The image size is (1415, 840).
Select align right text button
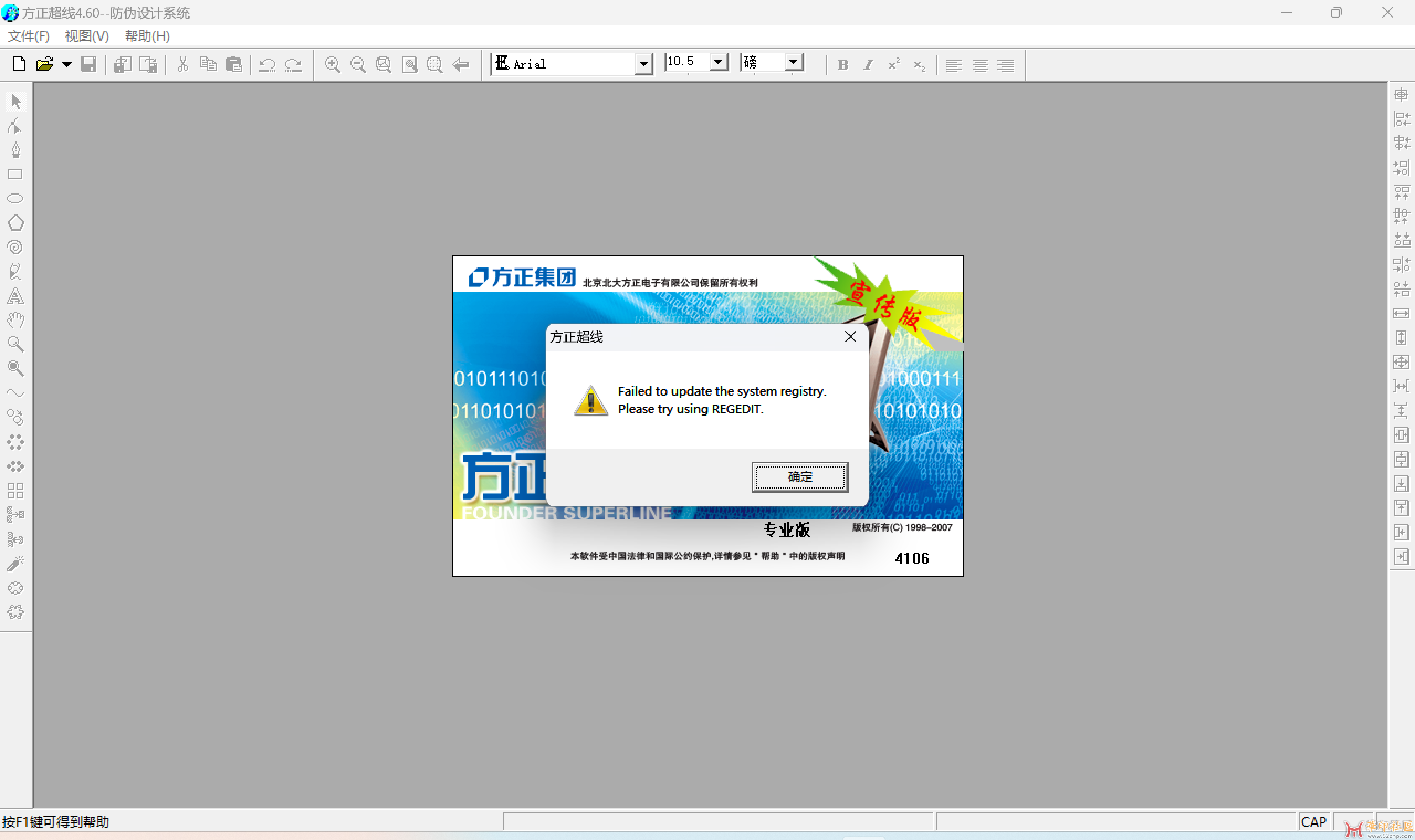point(1006,66)
